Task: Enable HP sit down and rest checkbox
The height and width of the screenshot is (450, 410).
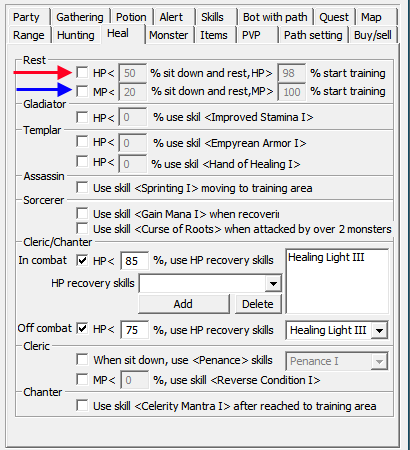Action: tap(82, 72)
